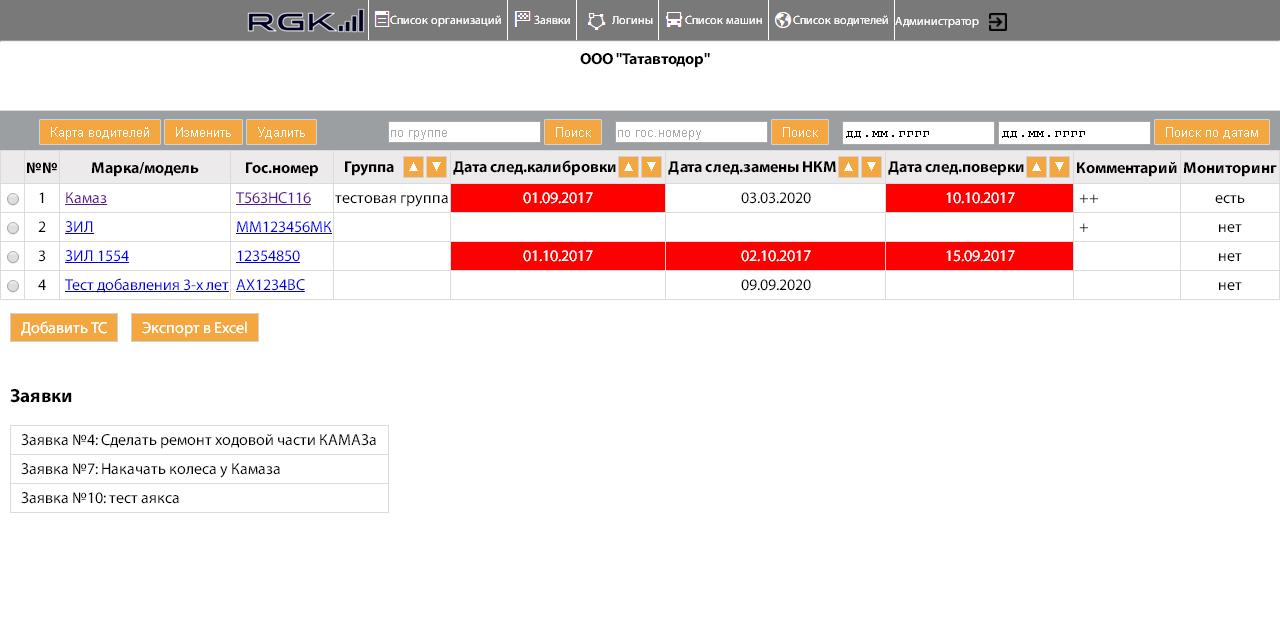Viewport: 1280px width, 637px height.
Task: Open Список водителей menu item
Action: click(x=832, y=20)
